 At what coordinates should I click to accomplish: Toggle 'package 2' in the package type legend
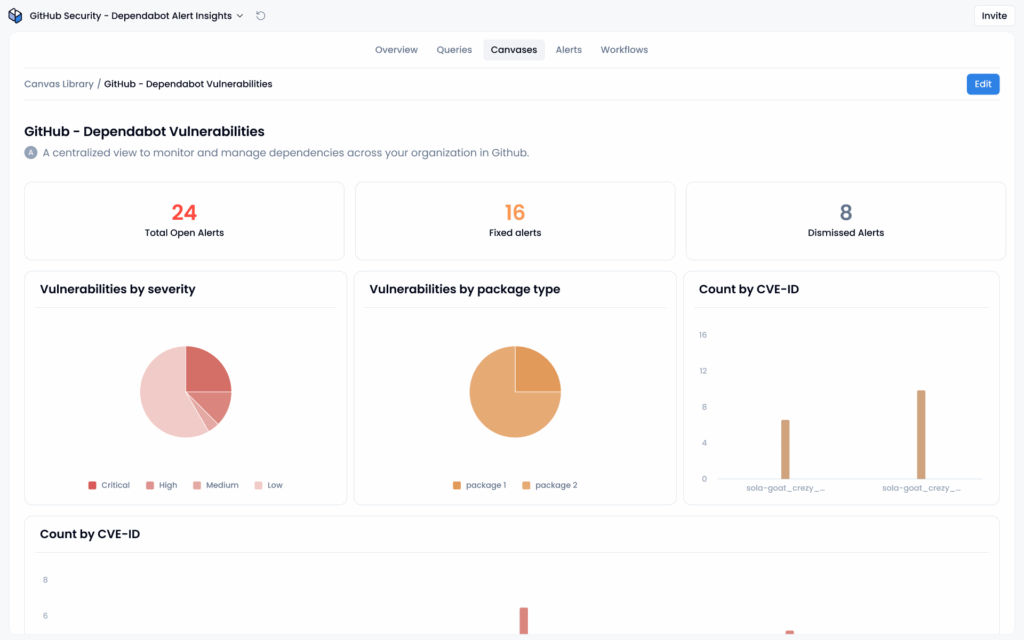coord(552,485)
